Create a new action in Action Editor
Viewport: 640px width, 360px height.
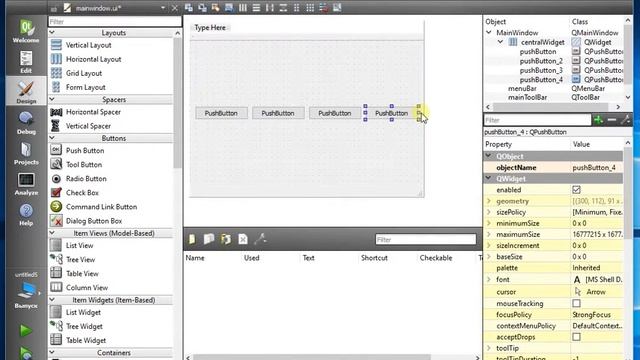[192, 239]
